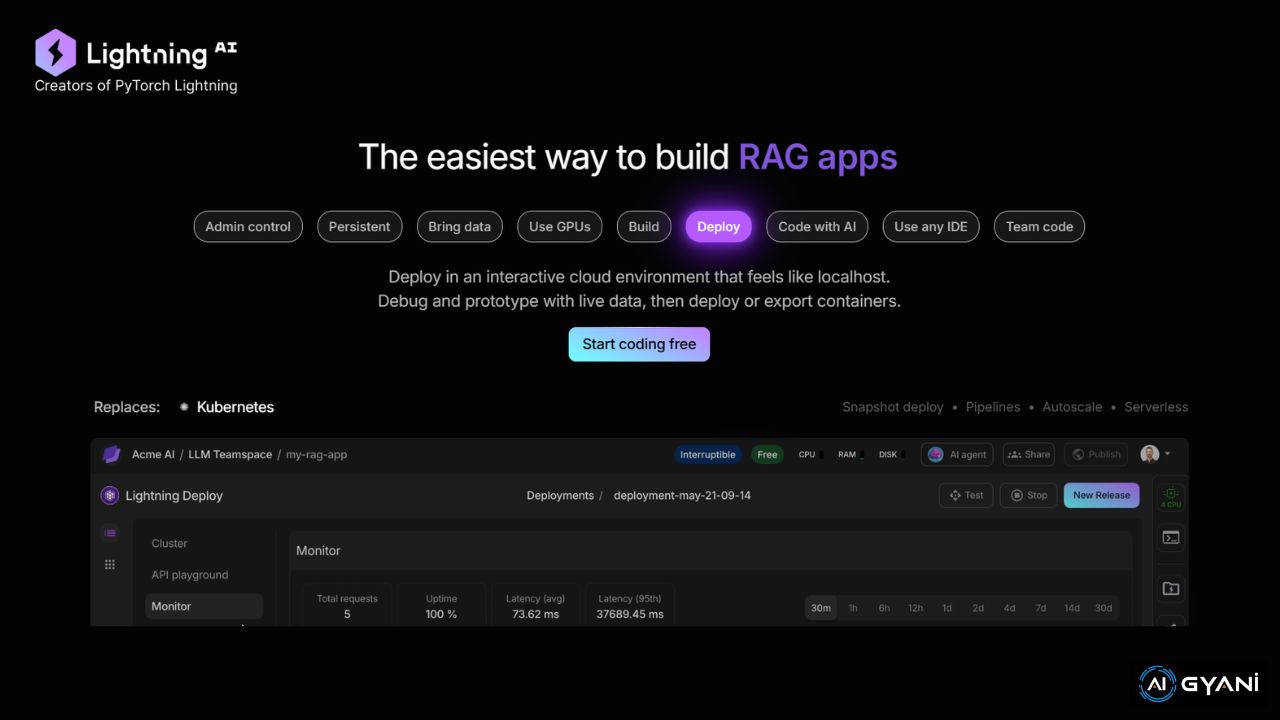The width and height of the screenshot is (1280, 720).
Task: Click the Kubernetes wheel icon
Action: [184, 407]
